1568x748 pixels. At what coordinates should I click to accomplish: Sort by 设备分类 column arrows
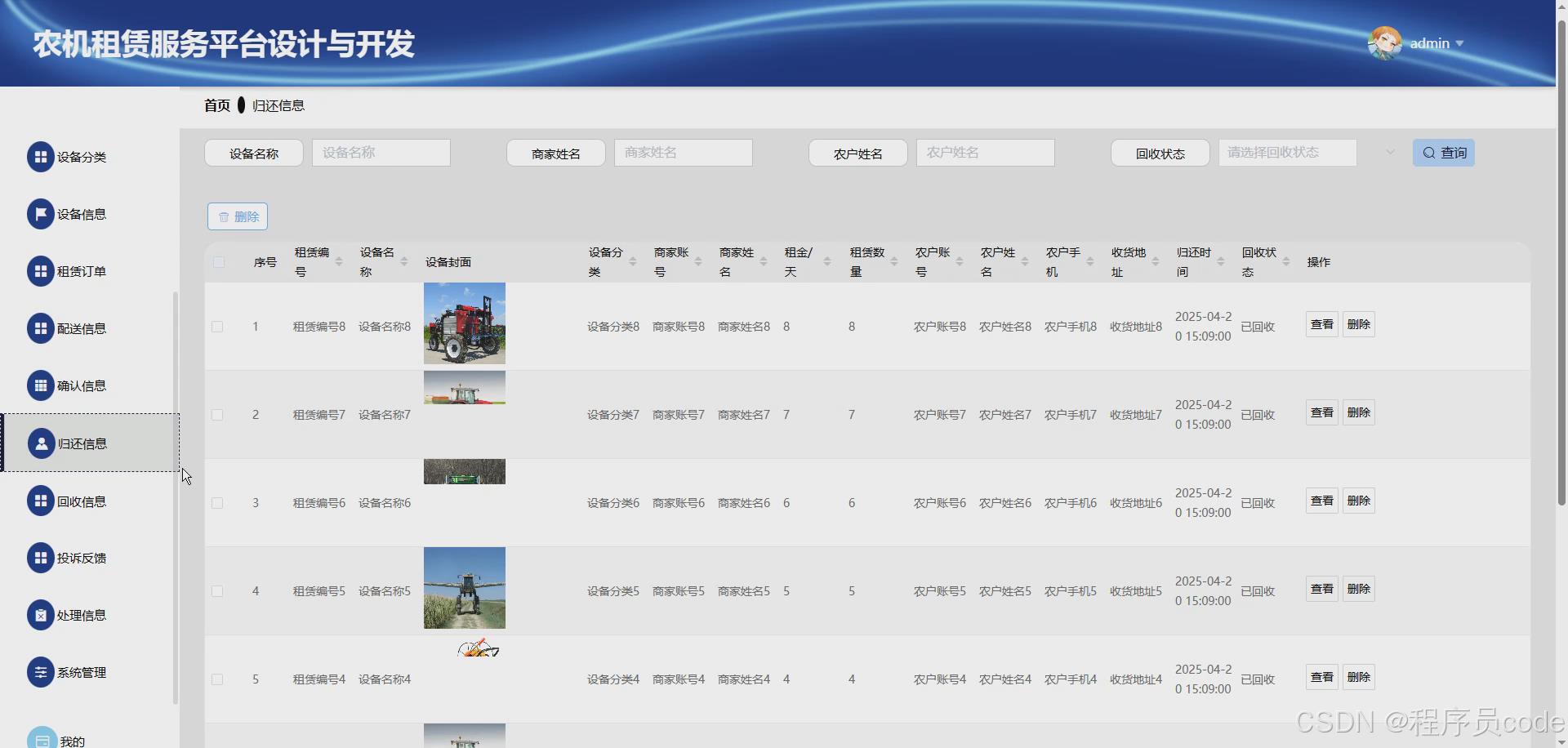[x=633, y=262]
